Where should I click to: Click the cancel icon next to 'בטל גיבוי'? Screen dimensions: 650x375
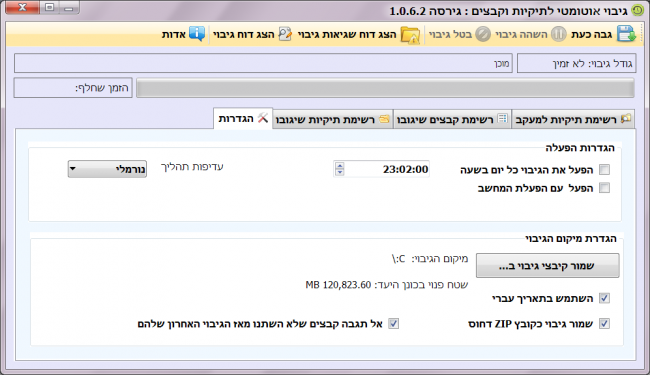pyautogui.click(x=483, y=34)
